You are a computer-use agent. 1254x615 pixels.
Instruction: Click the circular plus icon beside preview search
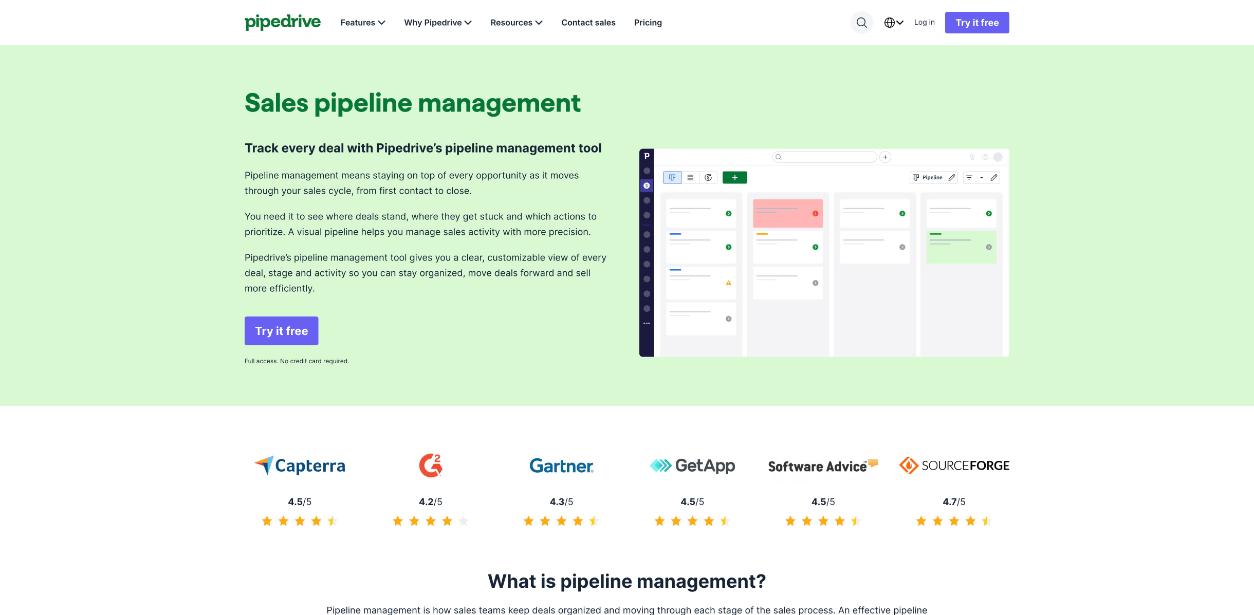(885, 157)
